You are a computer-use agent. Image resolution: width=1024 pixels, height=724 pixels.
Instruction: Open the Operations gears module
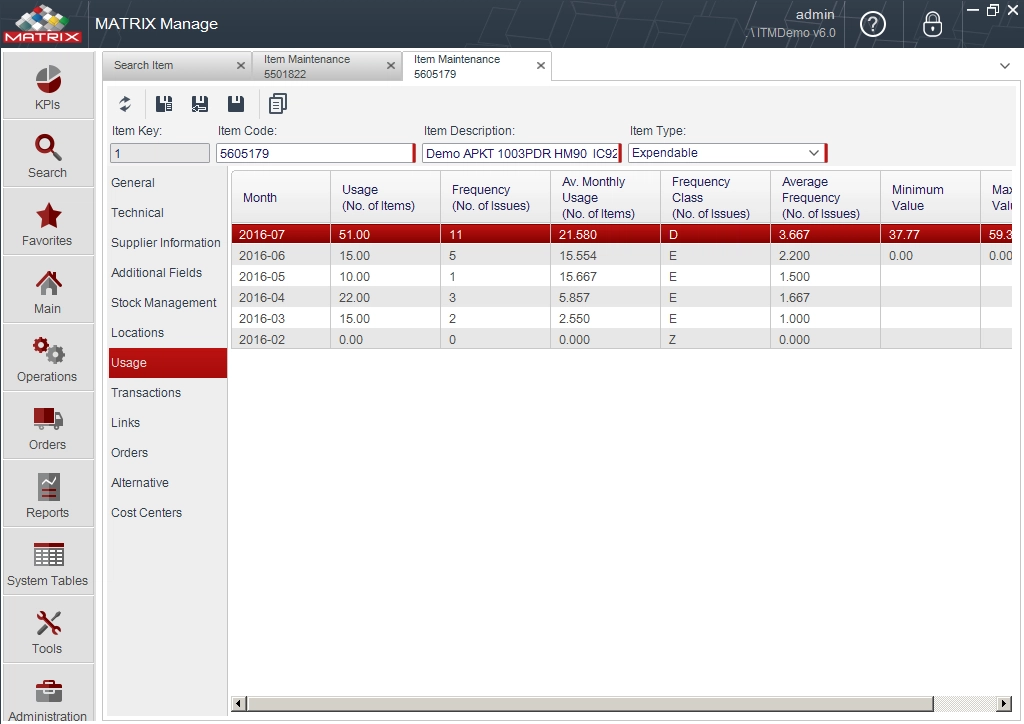point(48,358)
